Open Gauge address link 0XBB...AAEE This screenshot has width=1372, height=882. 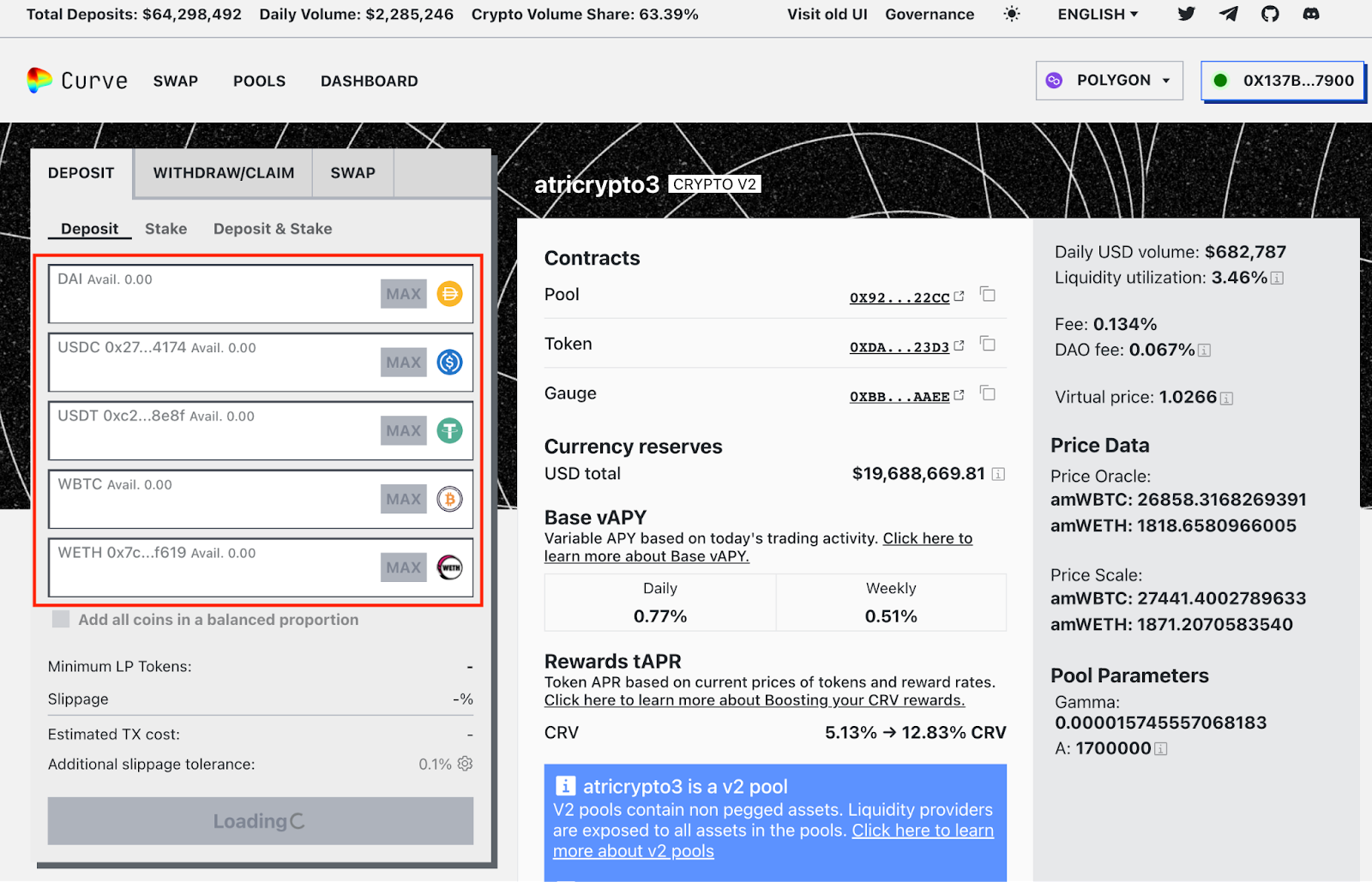tap(900, 397)
